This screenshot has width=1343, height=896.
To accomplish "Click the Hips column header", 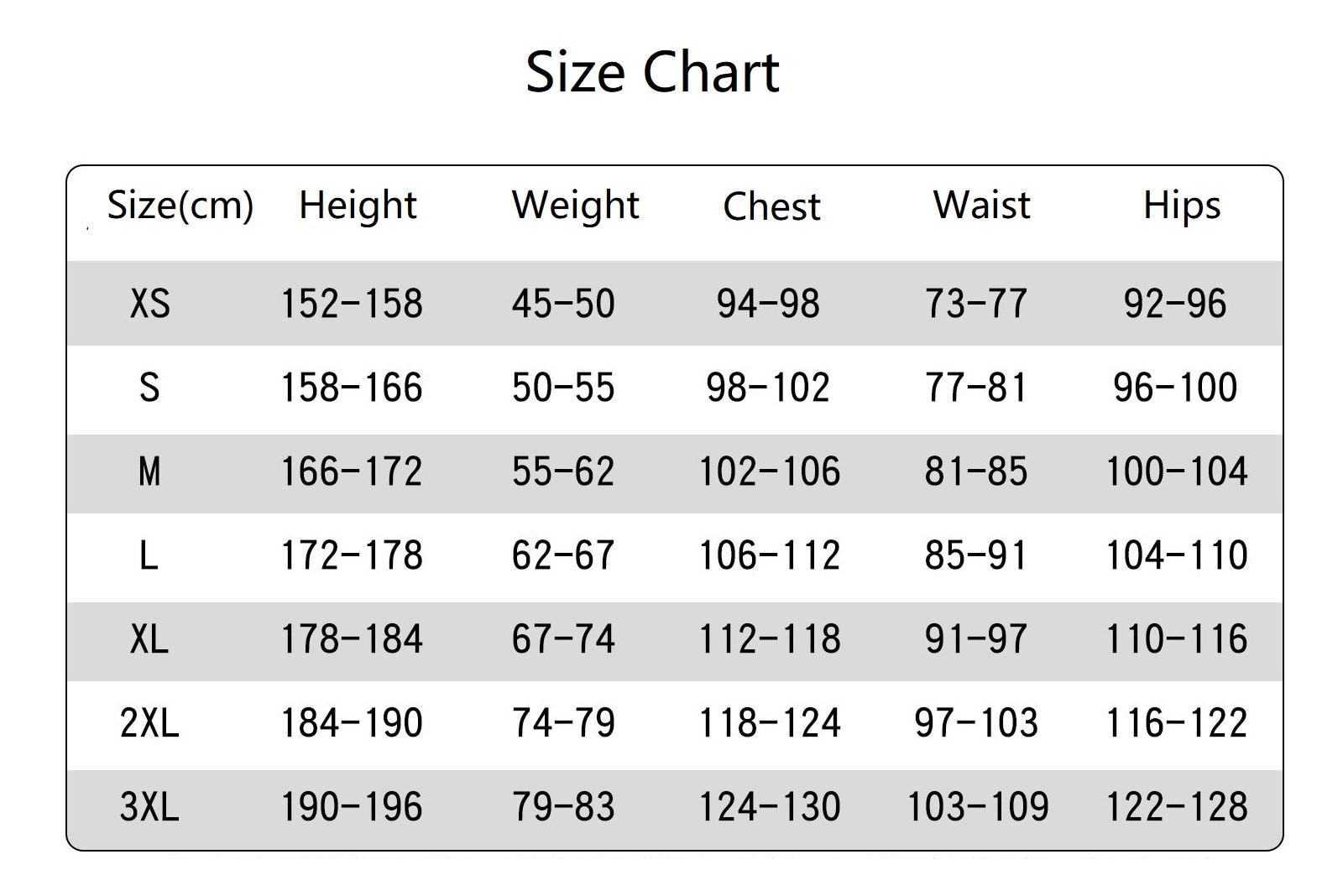I will 1181,206.
